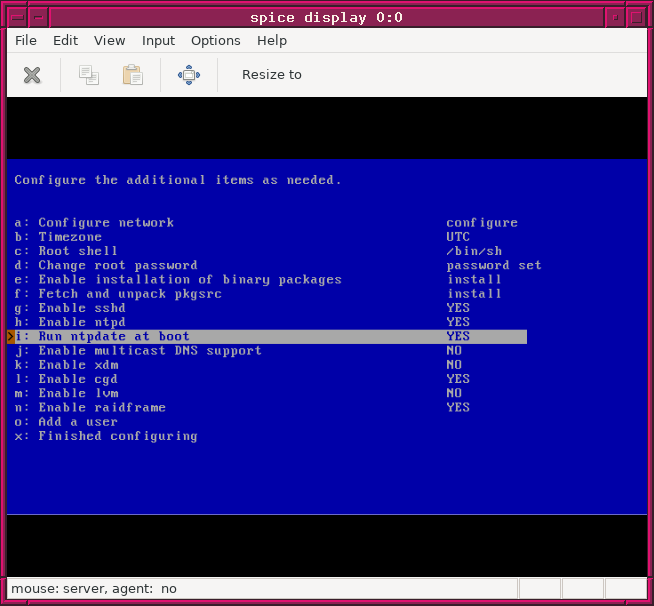Open the Options menu
Image resolution: width=654 pixels, height=606 pixels.
click(215, 41)
